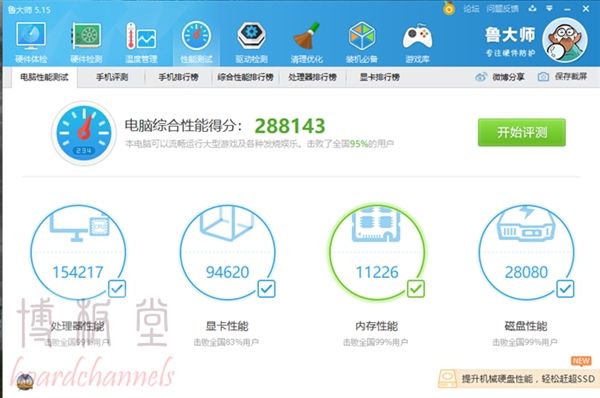Click the disk score 28080
The width and height of the screenshot is (600, 398).
click(x=527, y=272)
